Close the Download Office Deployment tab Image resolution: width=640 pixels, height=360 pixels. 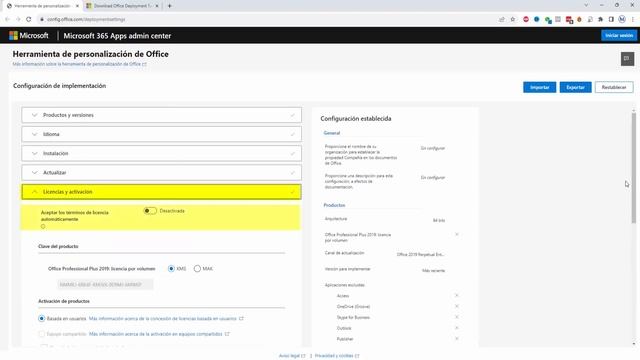157,6
